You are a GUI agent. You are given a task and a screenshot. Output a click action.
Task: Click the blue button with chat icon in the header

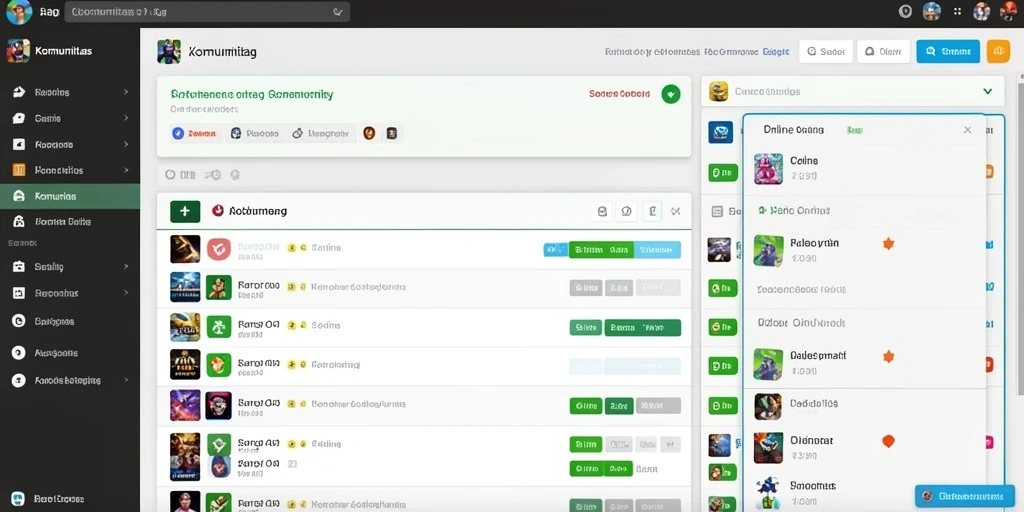click(948, 52)
